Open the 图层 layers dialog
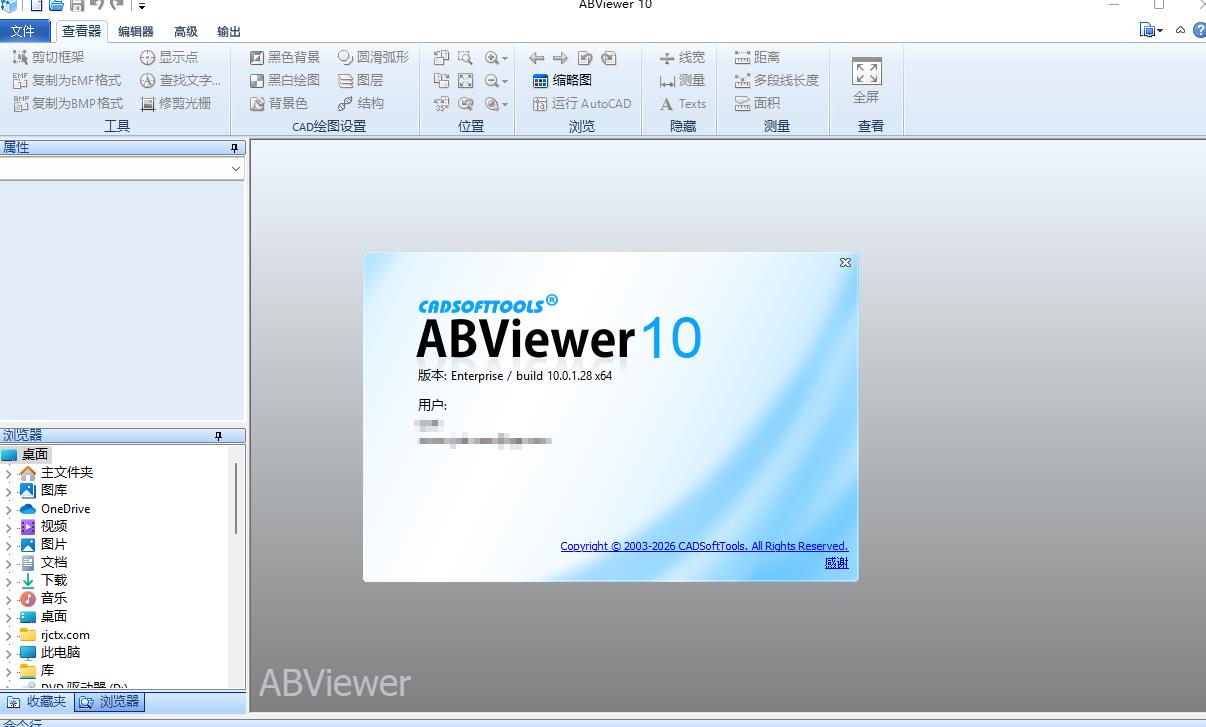1206x727 pixels. (x=360, y=80)
